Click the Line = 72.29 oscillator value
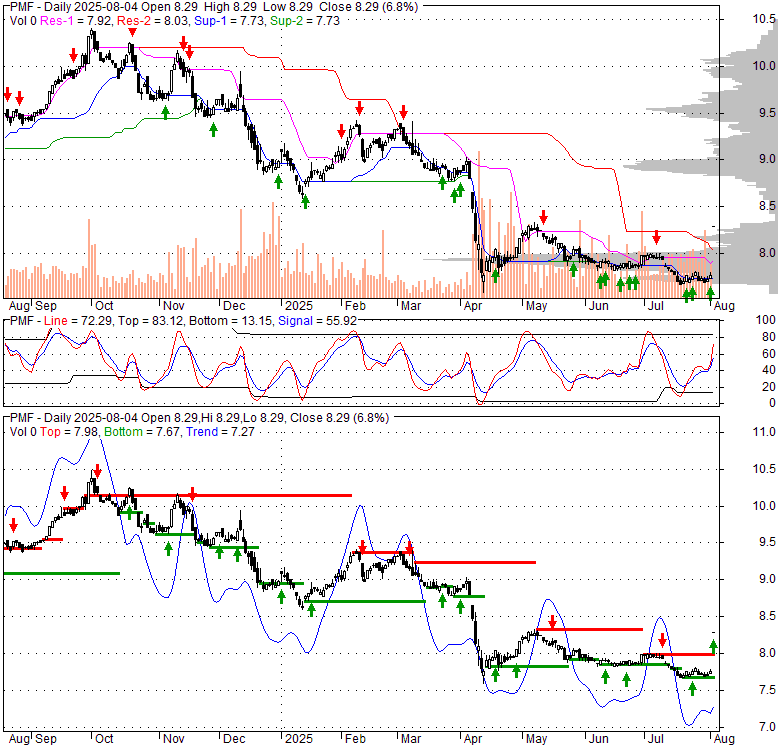 click(78, 321)
